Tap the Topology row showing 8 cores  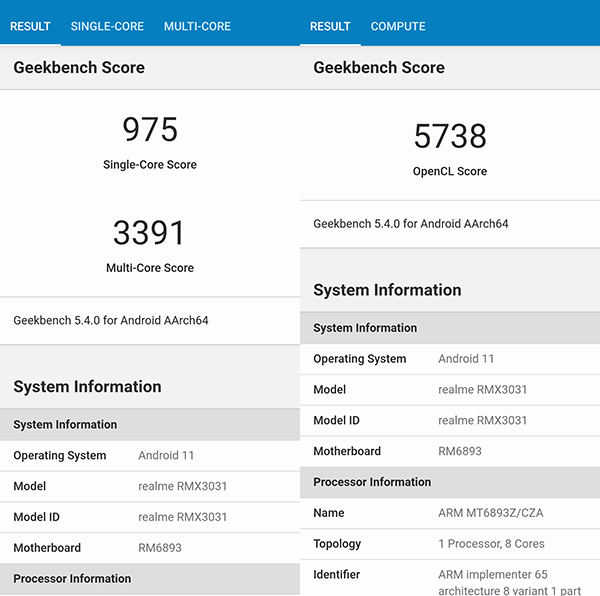click(450, 544)
